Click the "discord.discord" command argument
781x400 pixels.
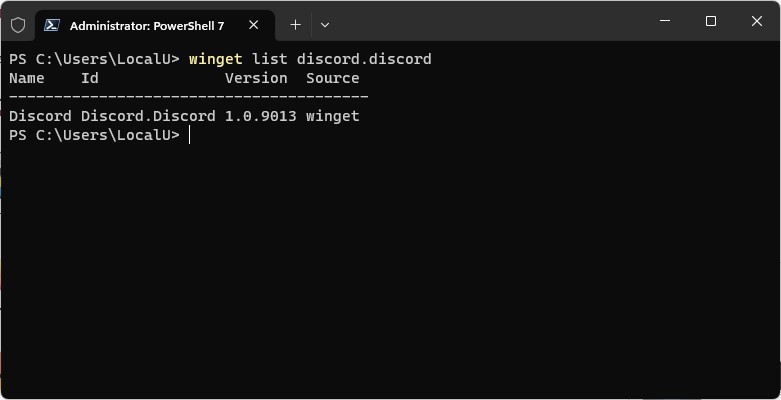[364, 59]
